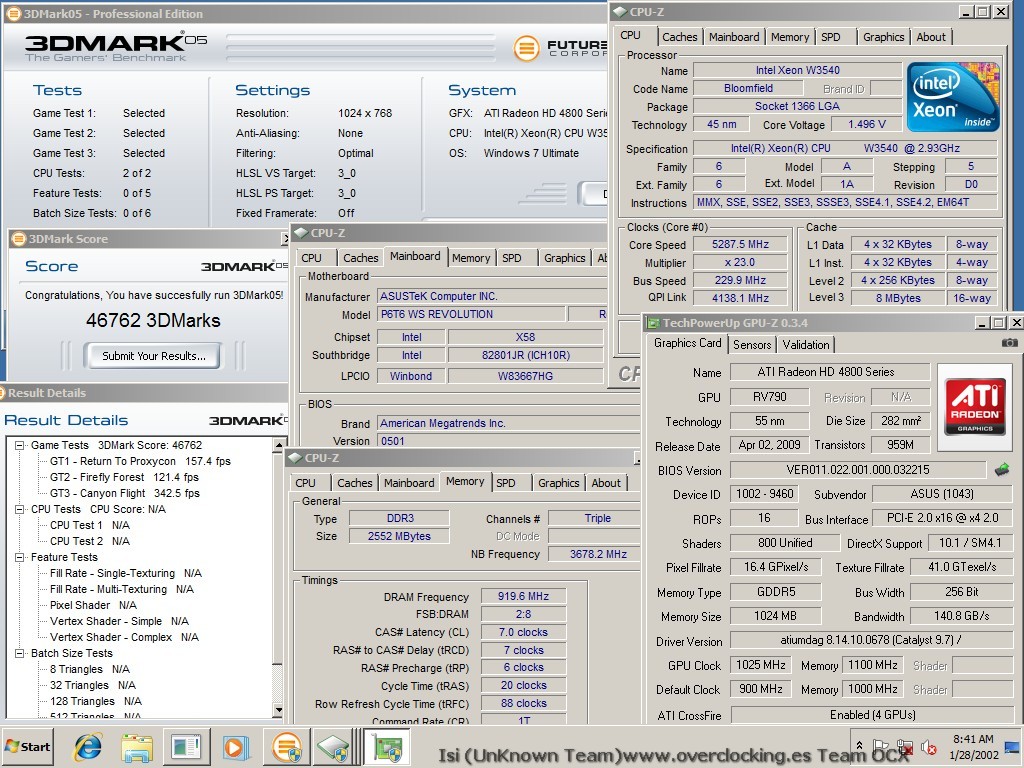1024x768 pixels.
Task: Open Windows Explorer folder icon on taskbar
Action: (x=136, y=747)
